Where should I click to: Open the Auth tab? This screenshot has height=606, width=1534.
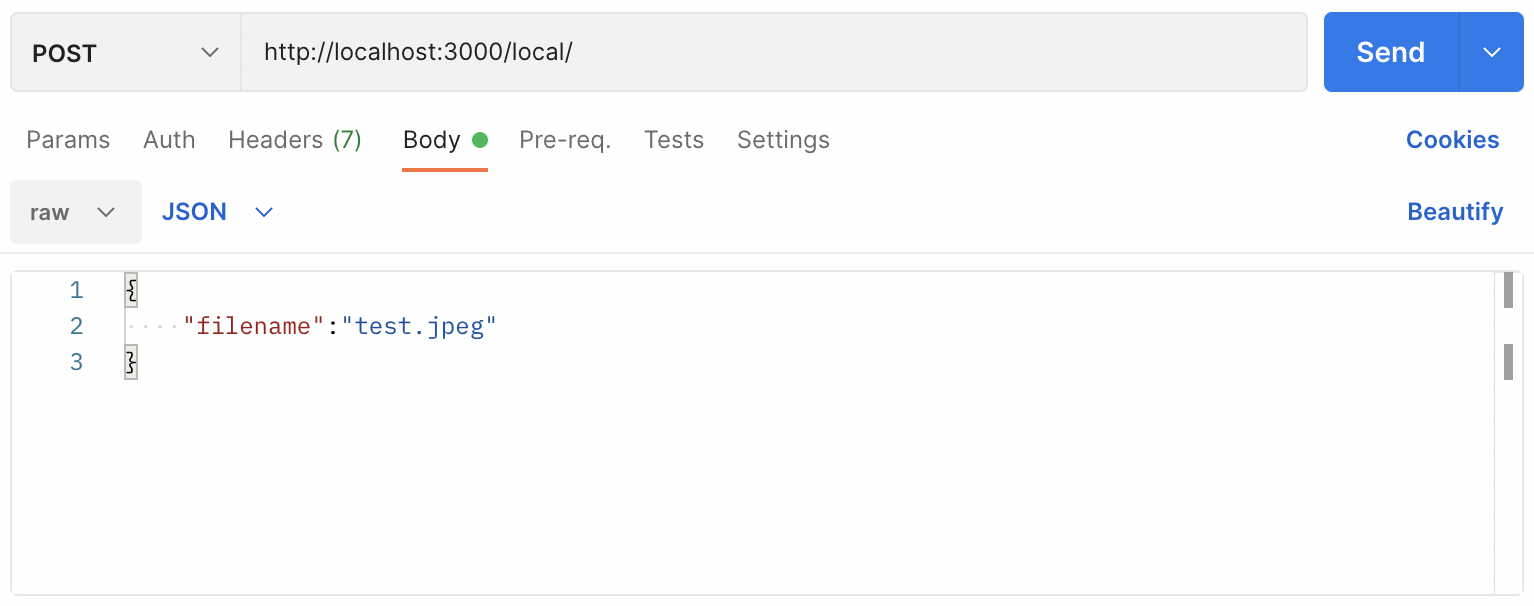[169, 140]
